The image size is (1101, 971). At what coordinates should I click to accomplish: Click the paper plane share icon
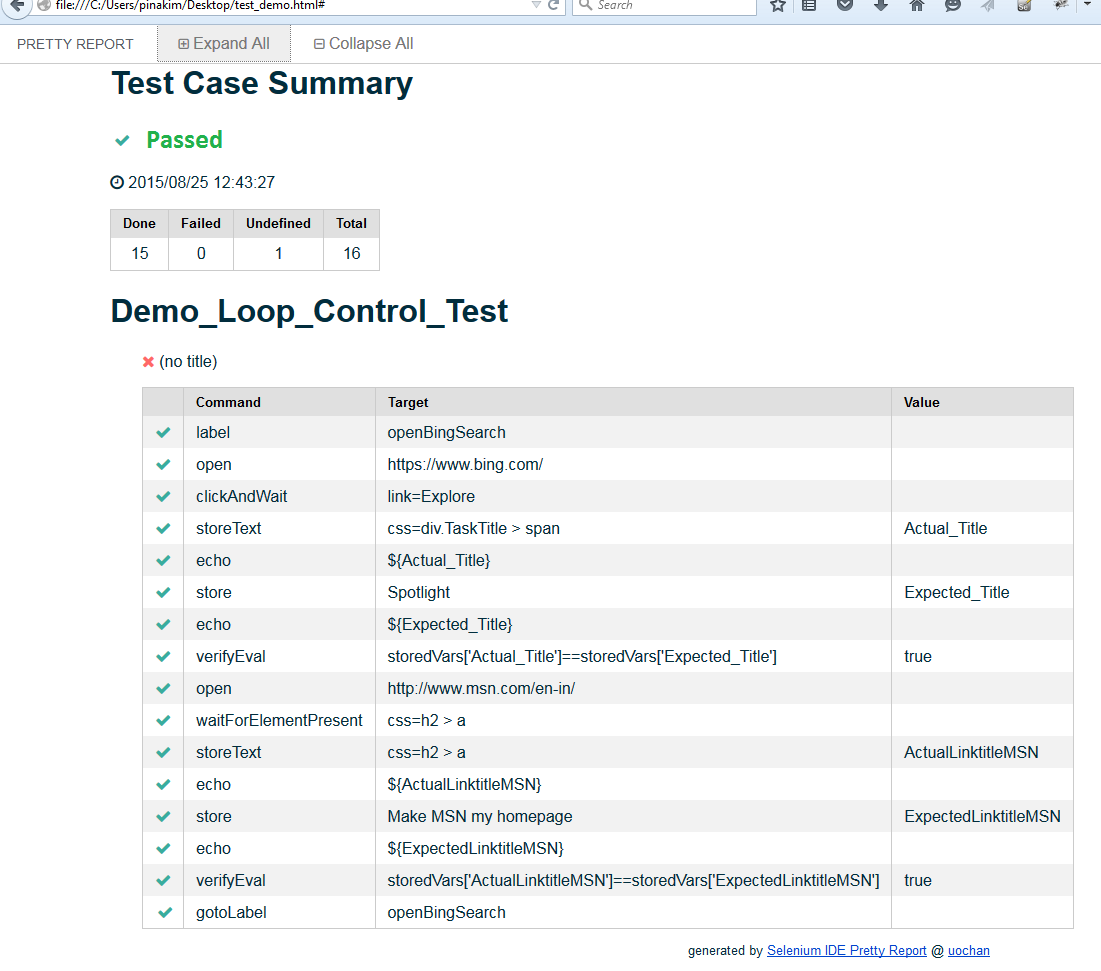988,7
